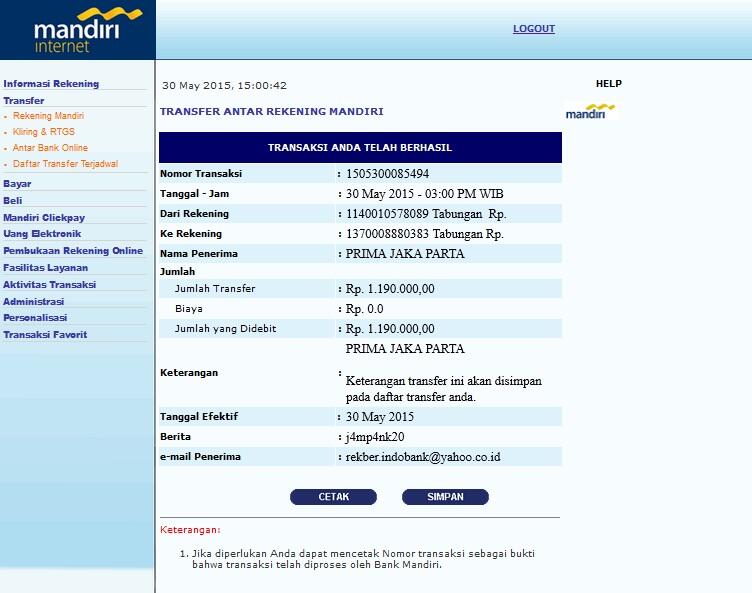Image resolution: width=752 pixels, height=593 pixels.
Task: View Aktivitas Transaksi
Action: [49, 285]
